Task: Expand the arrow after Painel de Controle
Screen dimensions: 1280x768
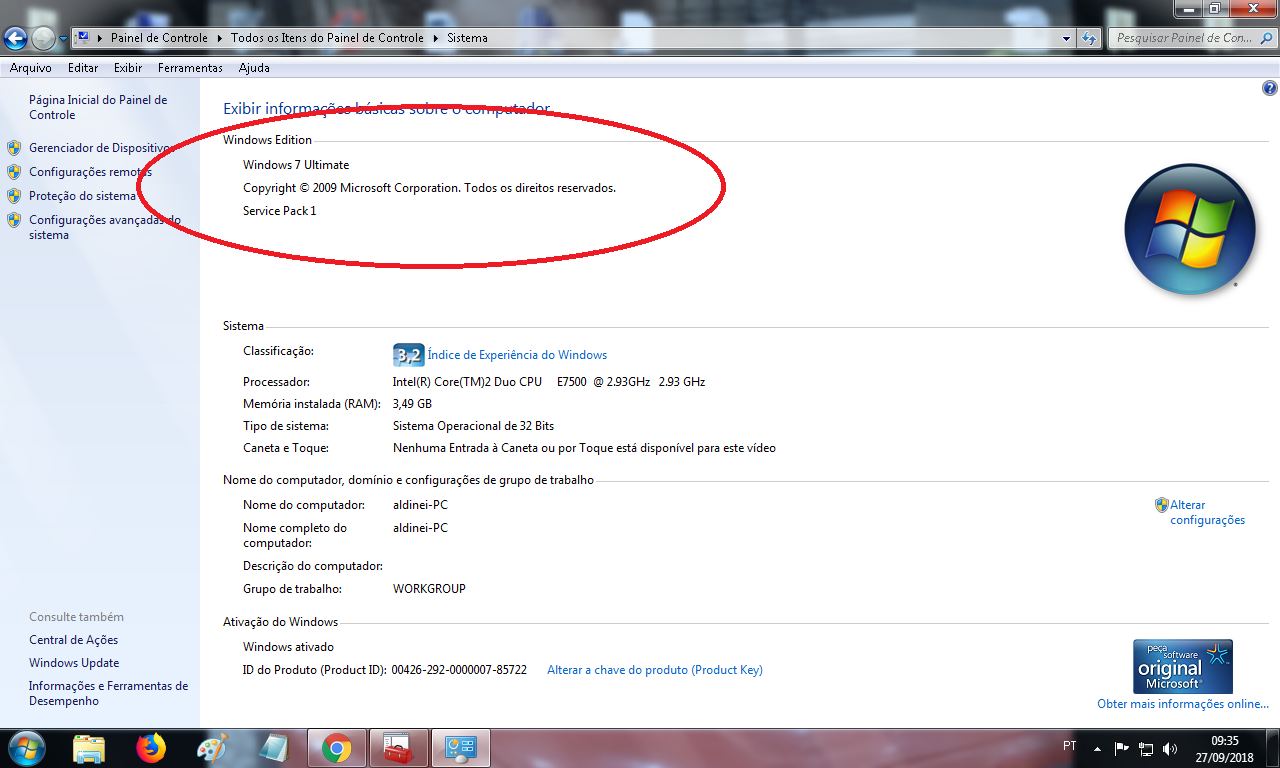Action: (x=218, y=38)
